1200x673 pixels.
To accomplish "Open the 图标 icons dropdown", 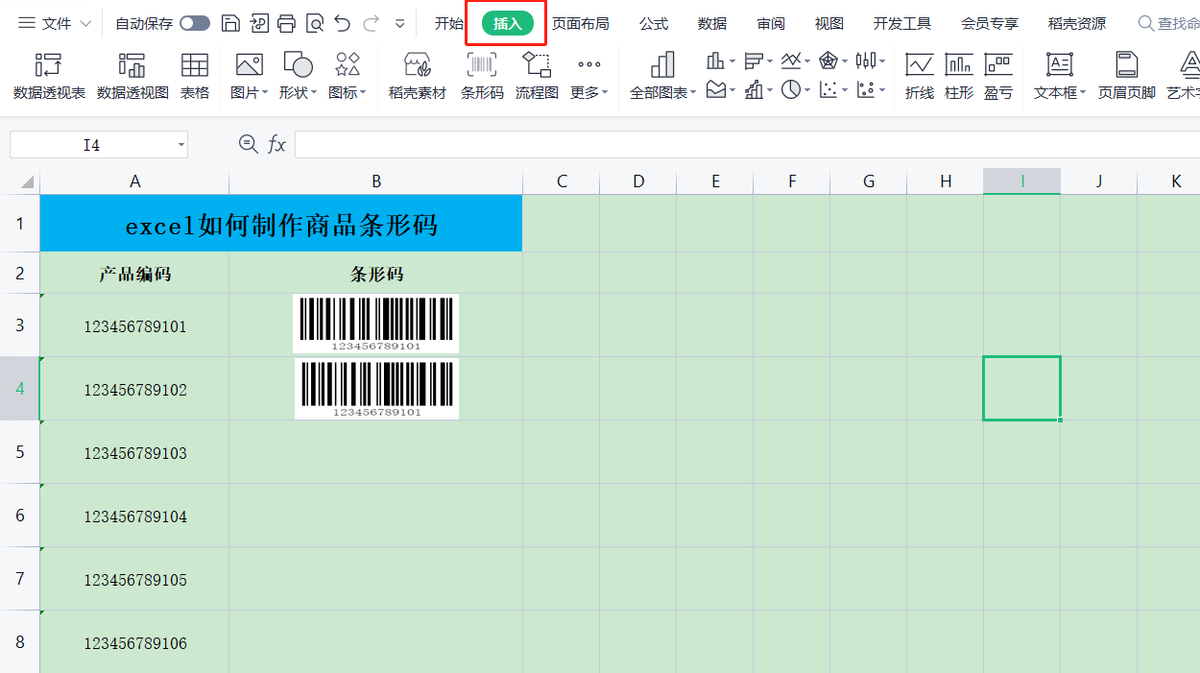I will tap(347, 77).
